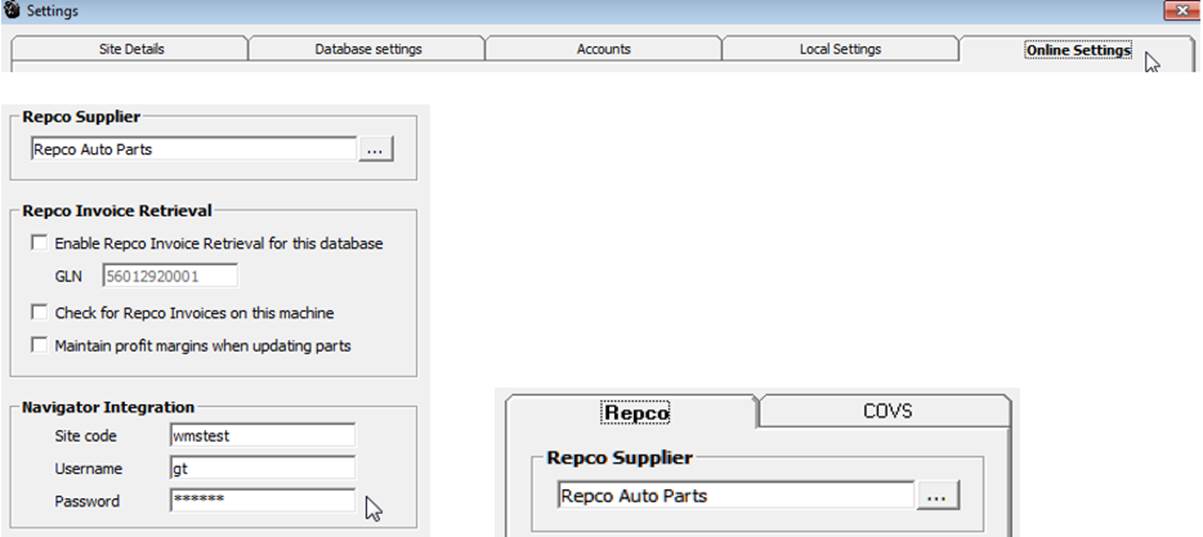
Task: Browse suppliers with the ellipsis button above Invoice Retrieval
Action: pyautogui.click(x=376, y=150)
